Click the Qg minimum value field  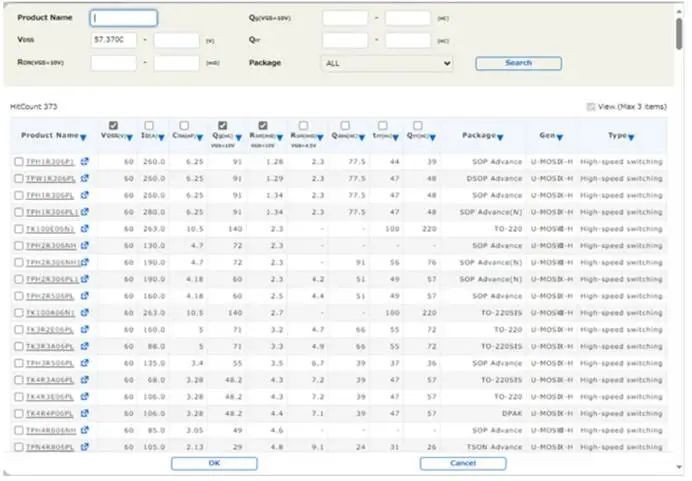pos(345,18)
